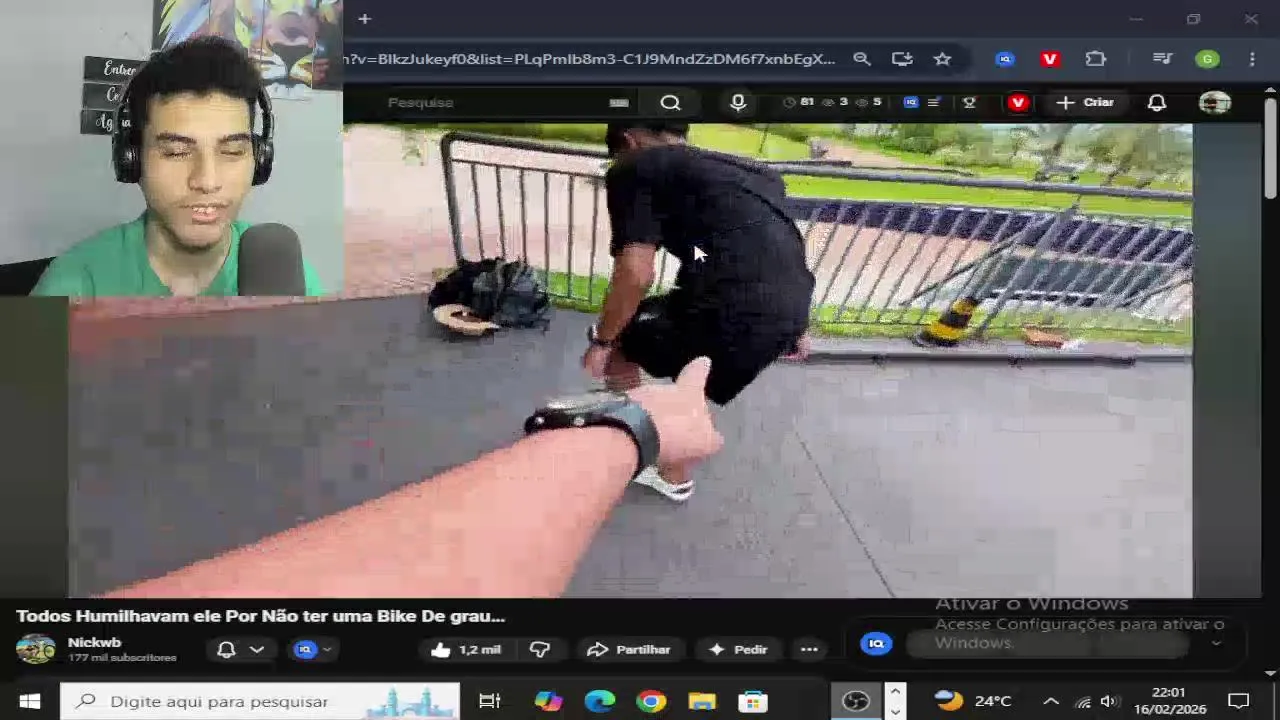
Task: Click the Partilhar share button
Action: point(628,649)
